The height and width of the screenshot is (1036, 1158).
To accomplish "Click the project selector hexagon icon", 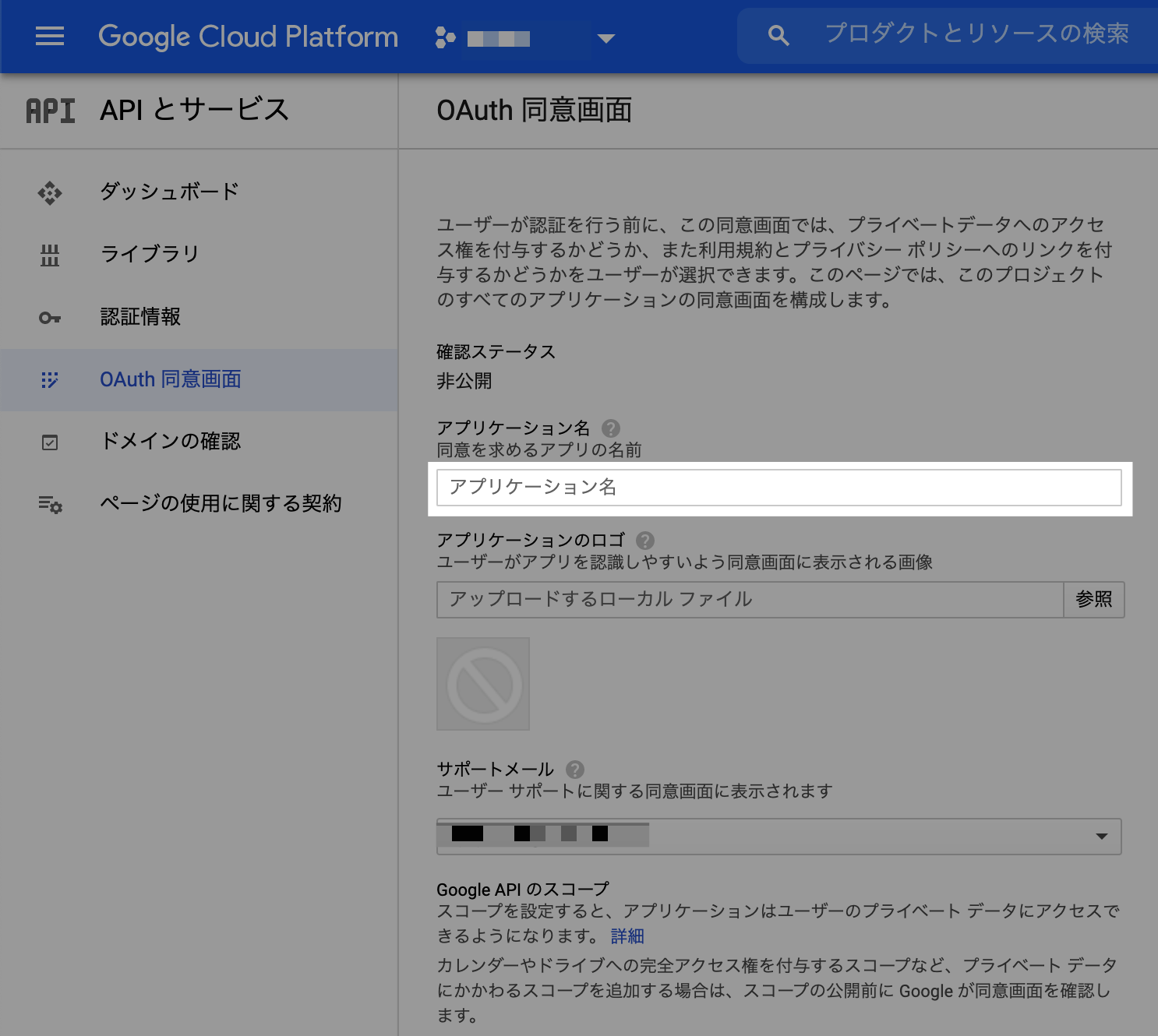I will pos(446,37).
